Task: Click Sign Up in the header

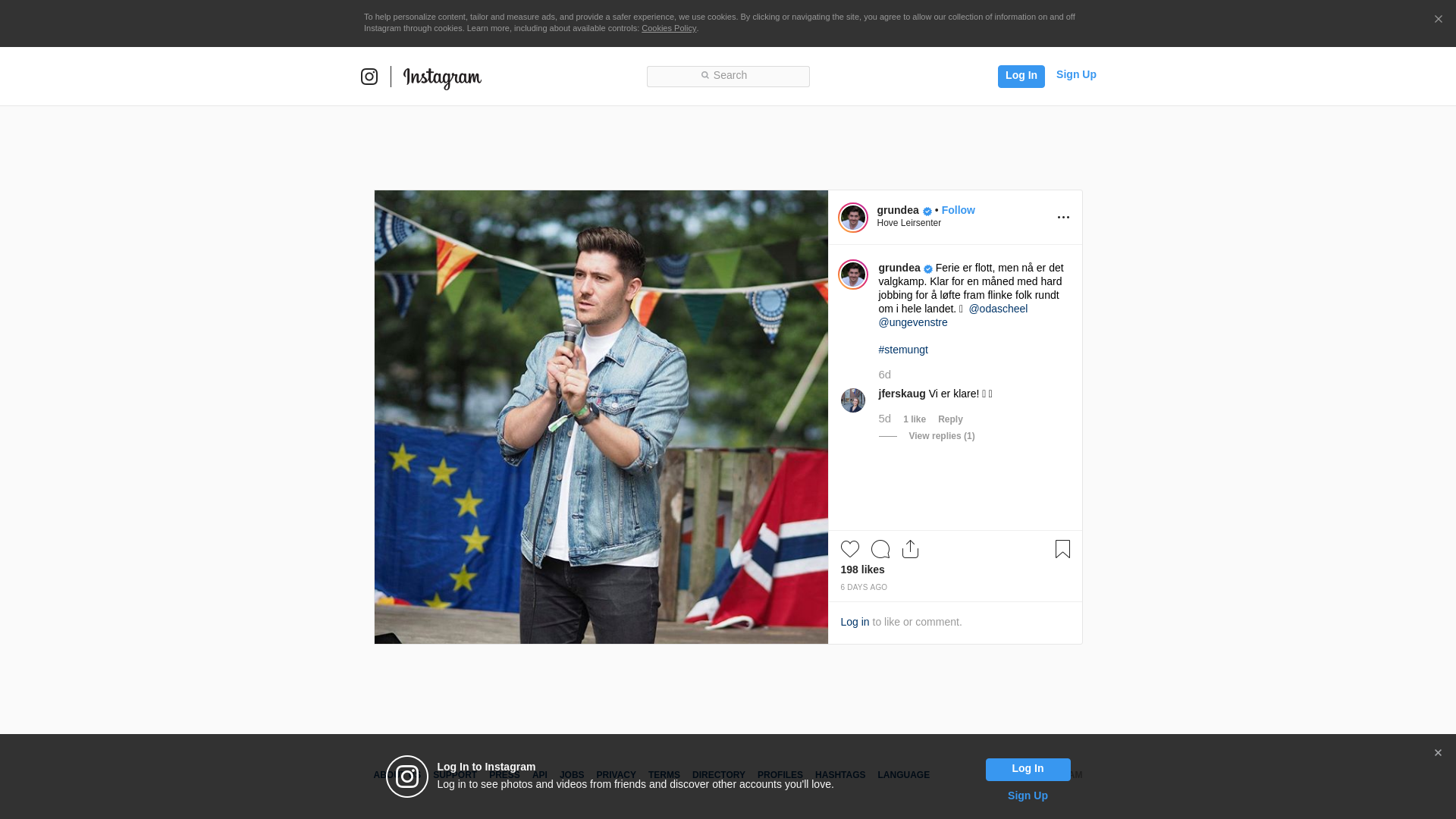Action: pyautogui.click(x=1075, y=74)
